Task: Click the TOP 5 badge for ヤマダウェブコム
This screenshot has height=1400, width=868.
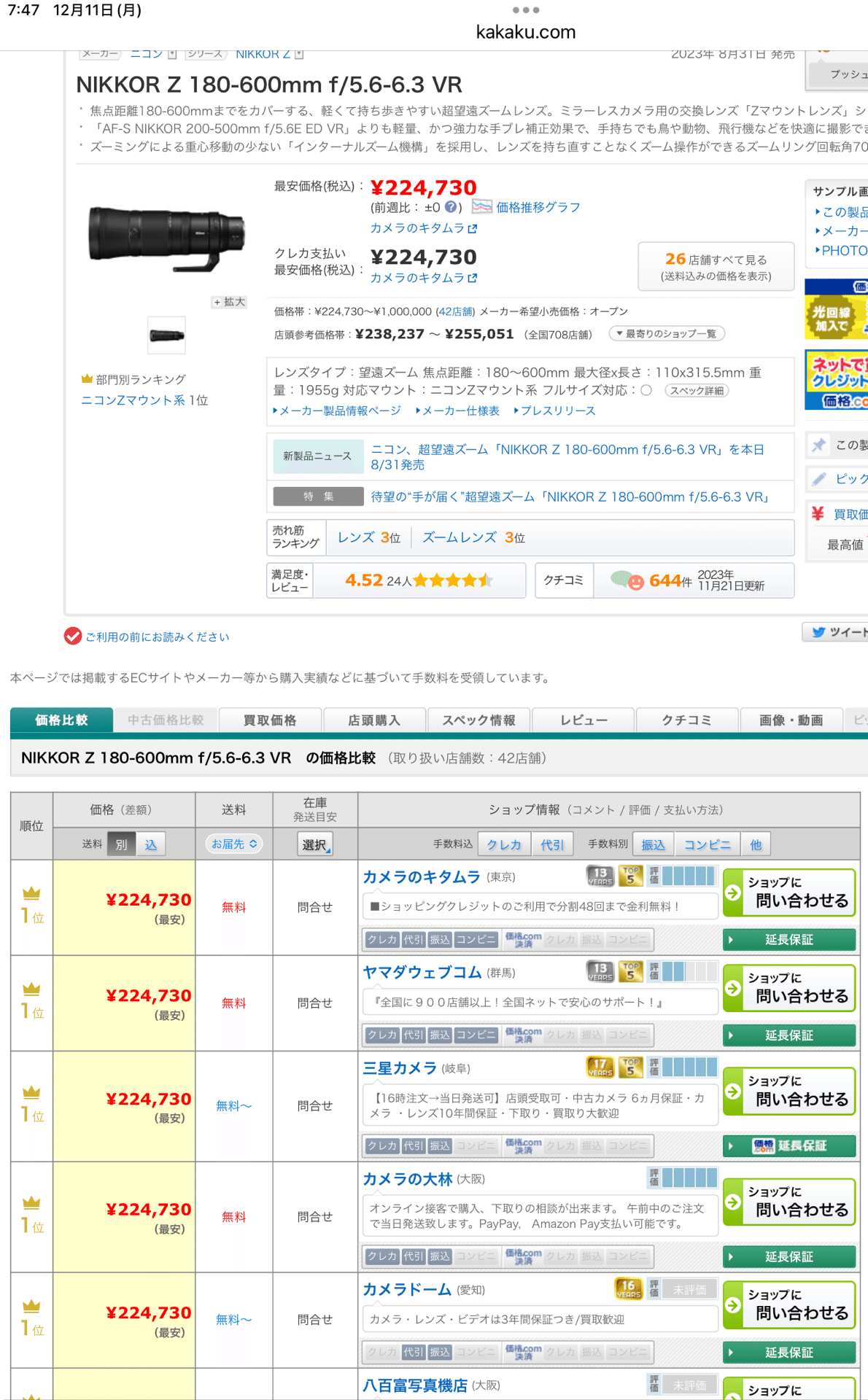Action: pyautogui.click(x=631, y=971)
